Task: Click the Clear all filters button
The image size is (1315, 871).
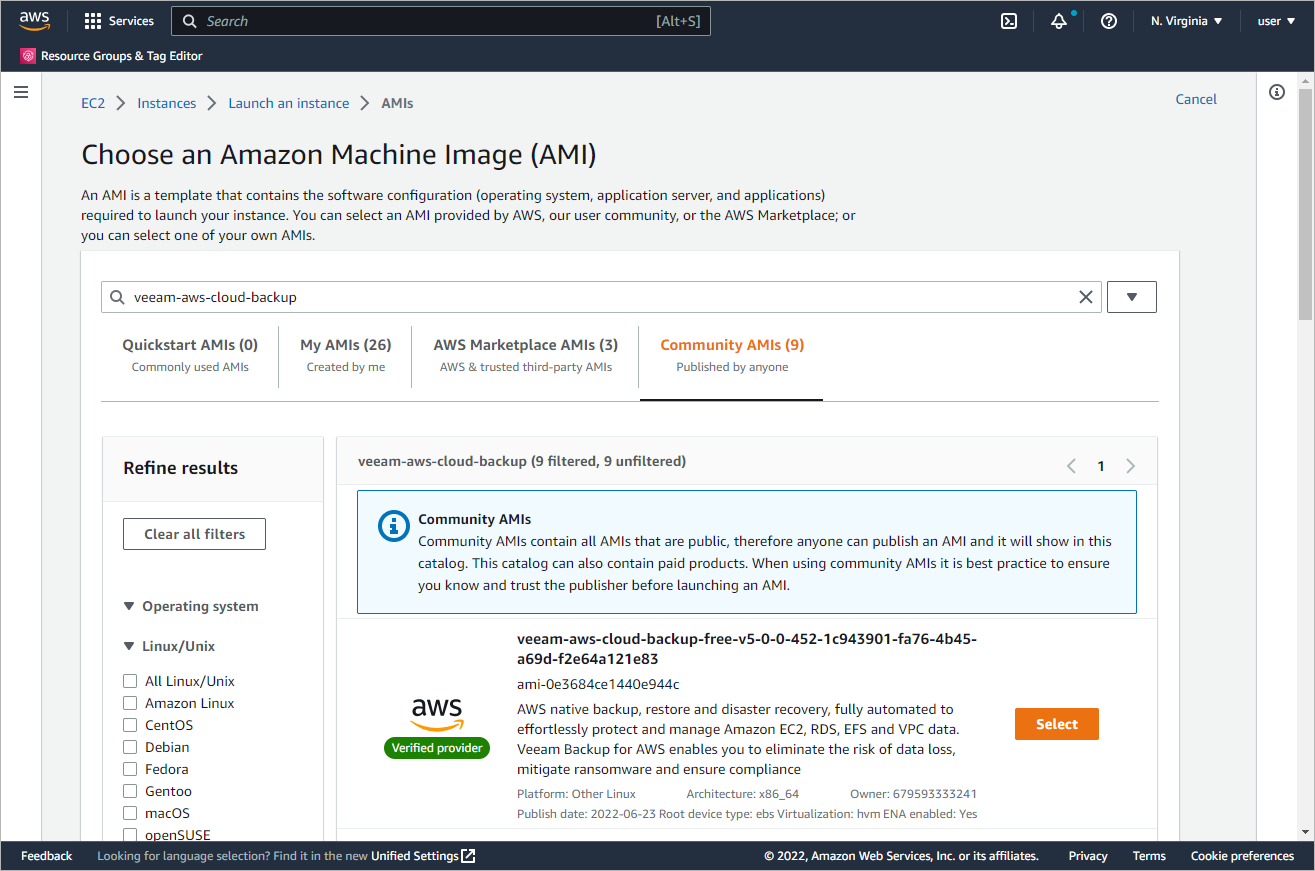Action: pos(194,534)
